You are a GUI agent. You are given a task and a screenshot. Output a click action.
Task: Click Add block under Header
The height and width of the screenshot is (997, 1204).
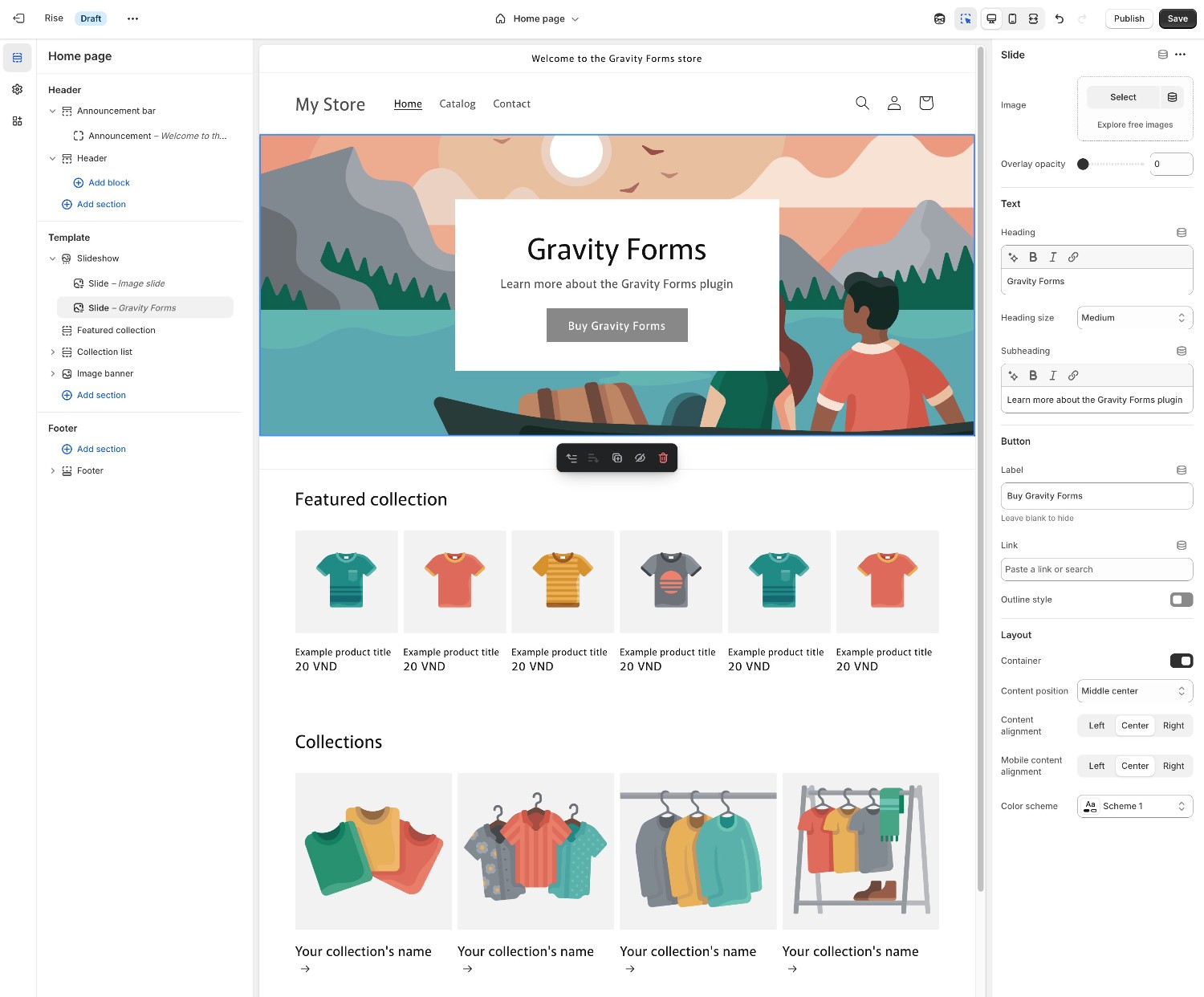tap(102, 183)
